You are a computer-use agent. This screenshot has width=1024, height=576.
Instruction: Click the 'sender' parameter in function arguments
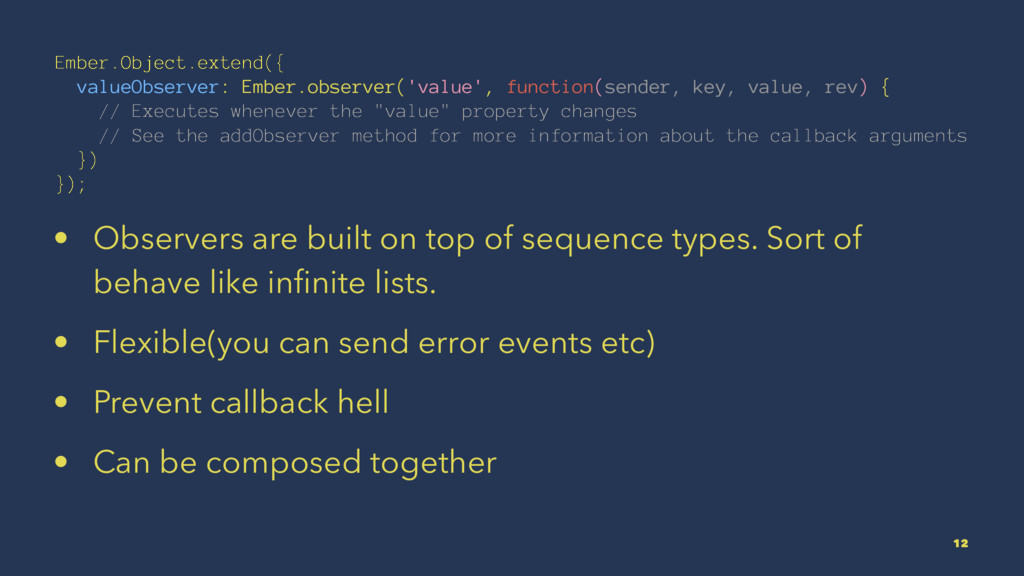click(637, 88)
